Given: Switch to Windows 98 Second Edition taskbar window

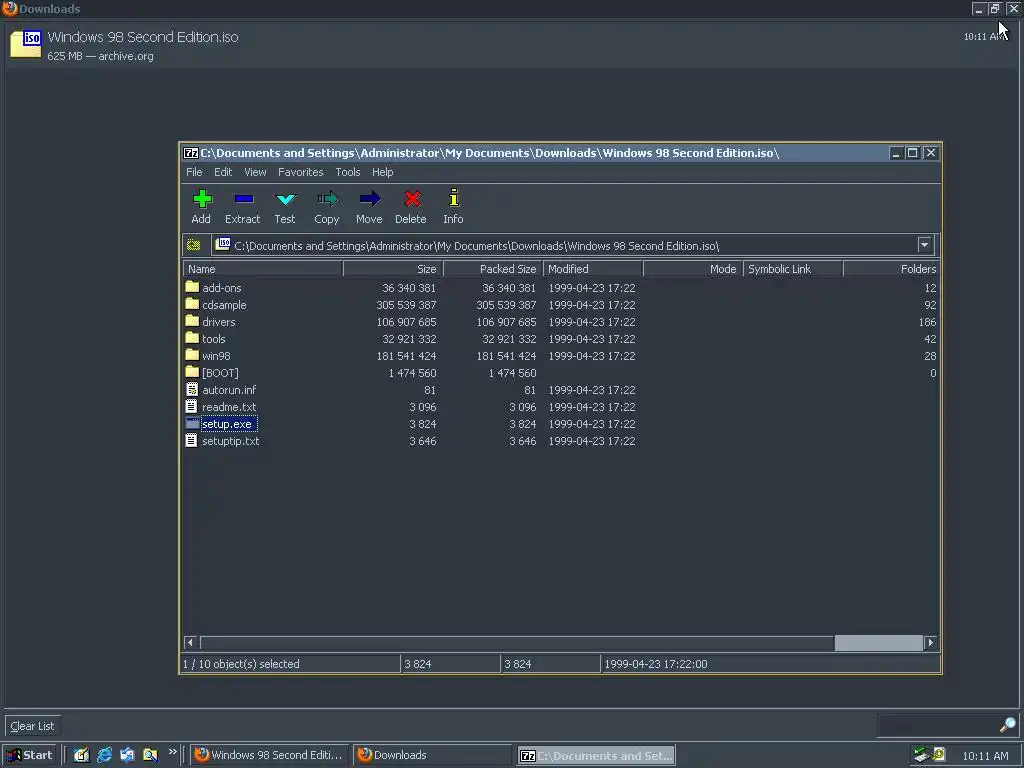Looking at the screenshot, I should click(x=270, y=755).
